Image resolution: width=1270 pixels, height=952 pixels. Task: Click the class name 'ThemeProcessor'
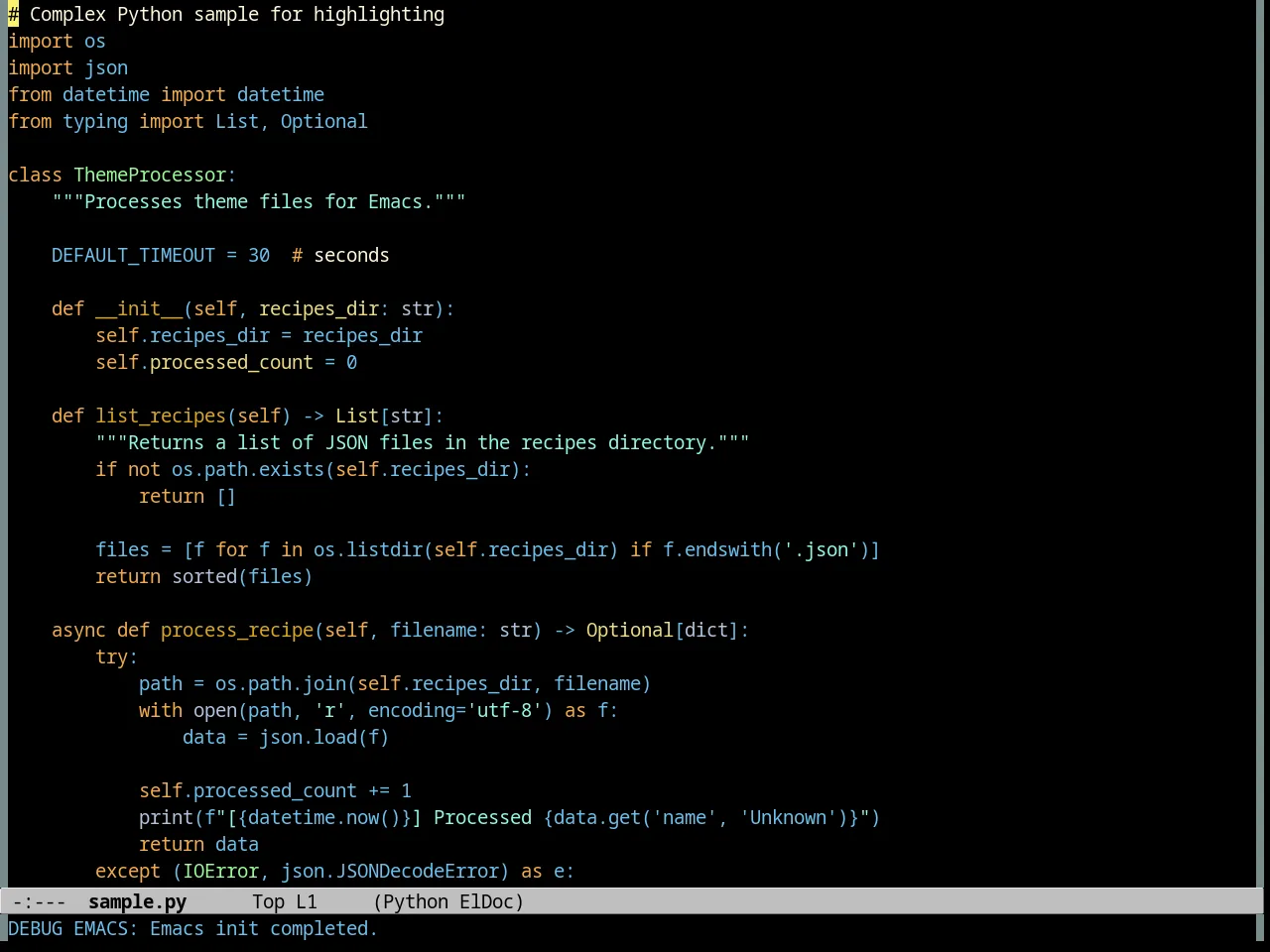[x=150, y=175]
